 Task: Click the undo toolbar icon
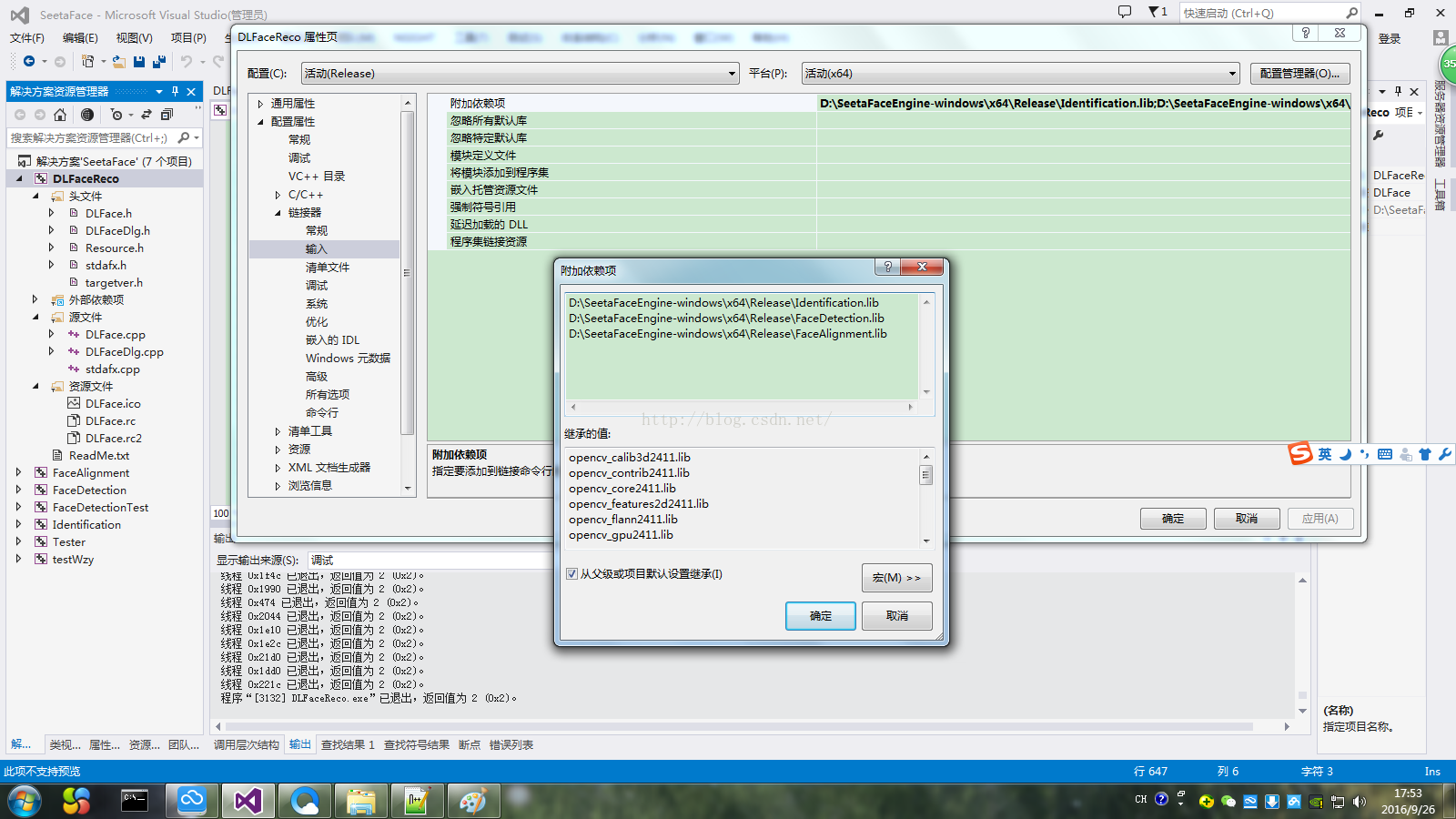(186, 61)
